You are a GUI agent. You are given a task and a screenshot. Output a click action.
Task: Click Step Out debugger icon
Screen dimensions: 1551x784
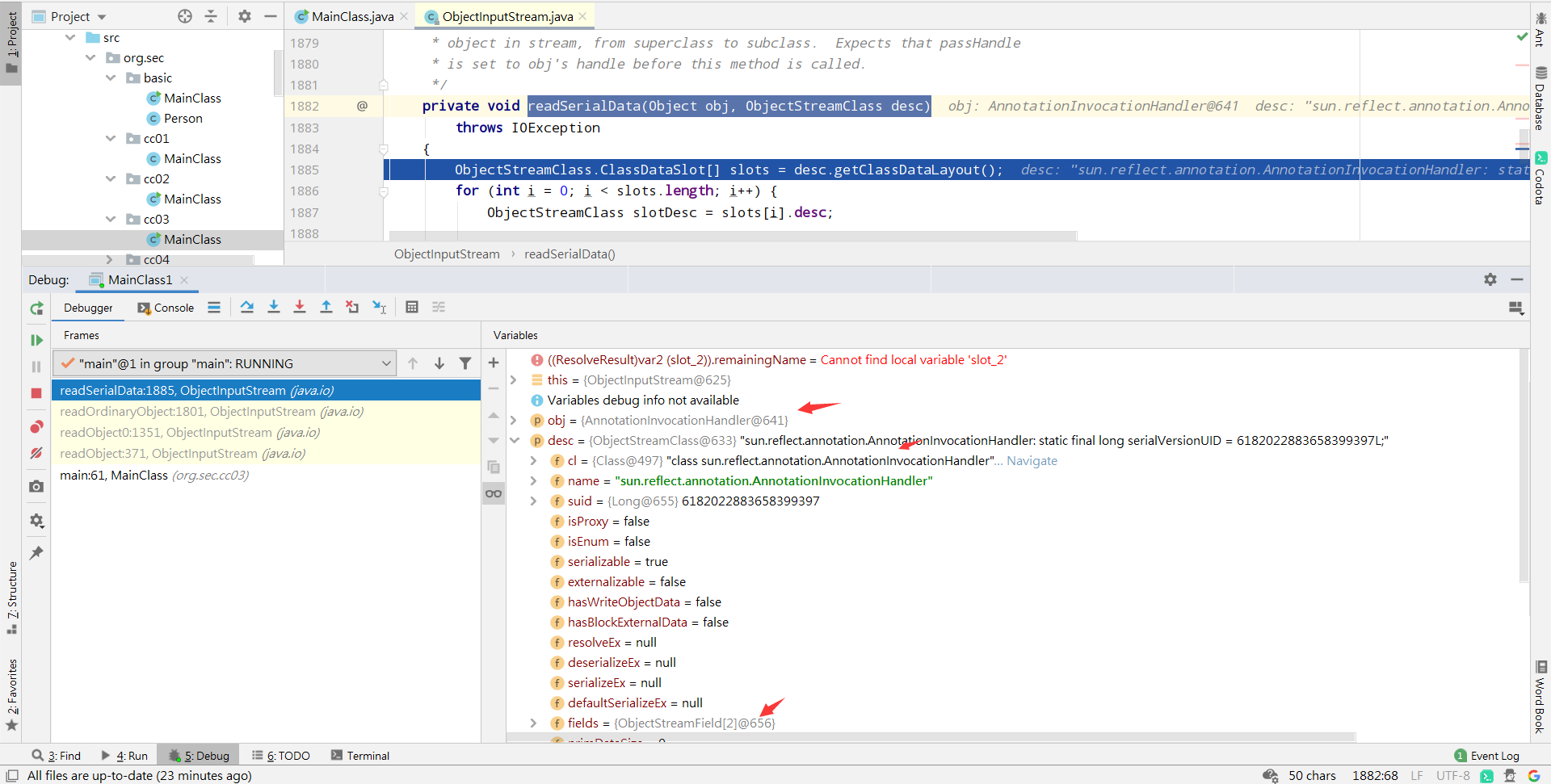point(326,307)
